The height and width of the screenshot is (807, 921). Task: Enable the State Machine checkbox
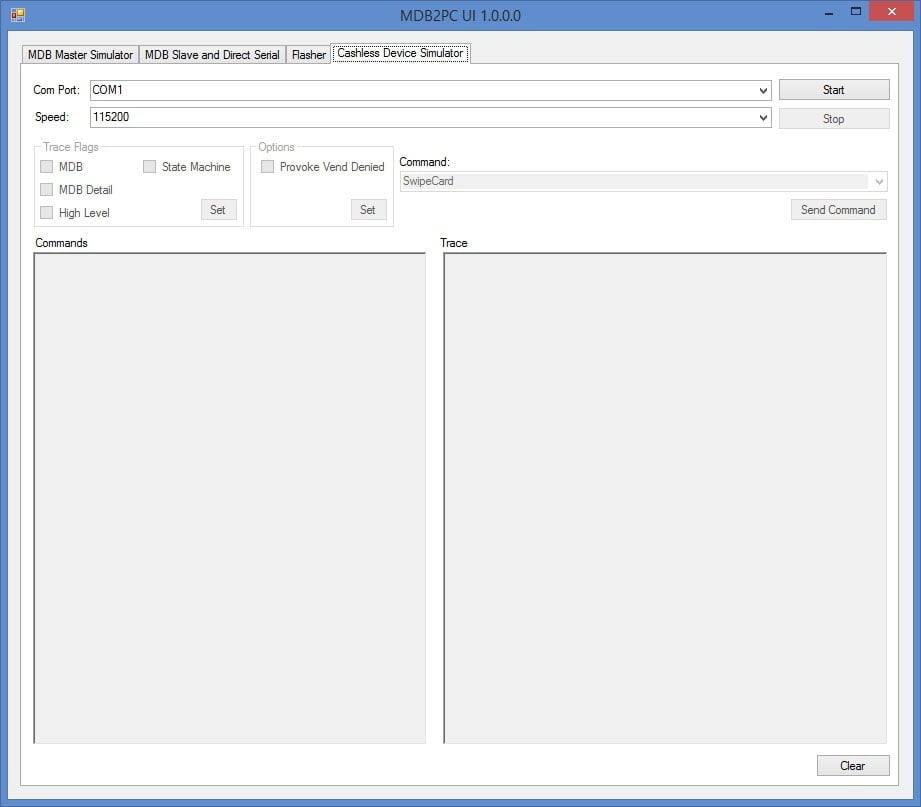[149, 167]
